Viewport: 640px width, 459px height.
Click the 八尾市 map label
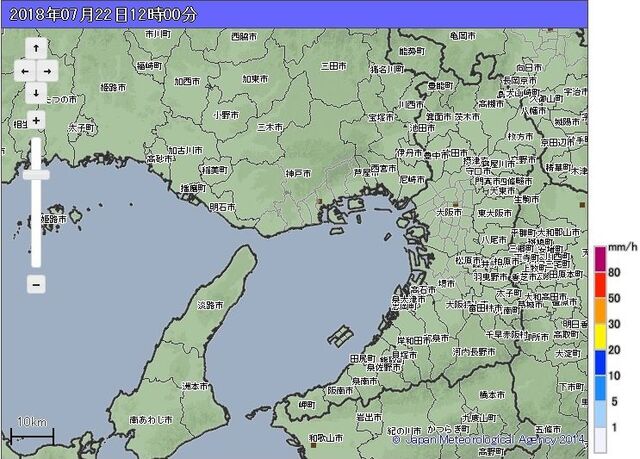pos(493,239)
